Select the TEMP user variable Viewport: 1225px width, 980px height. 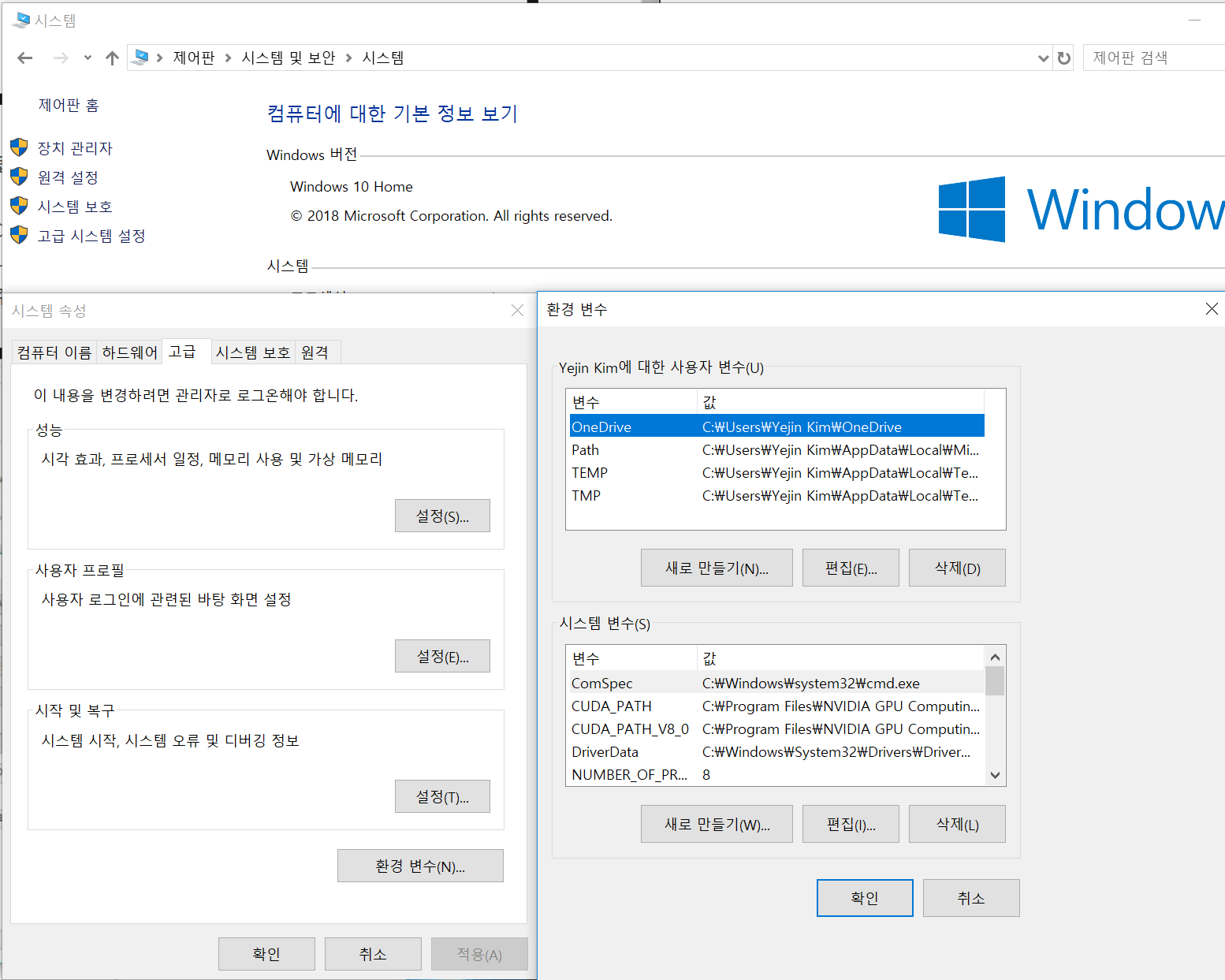[x=776, y=472]
